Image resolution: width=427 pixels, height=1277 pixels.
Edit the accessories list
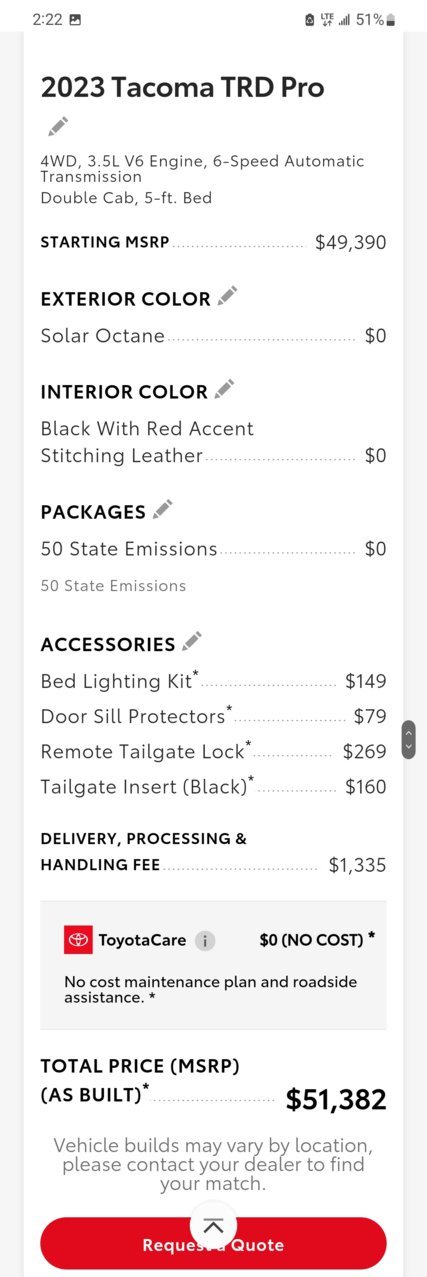pos(192,642)
